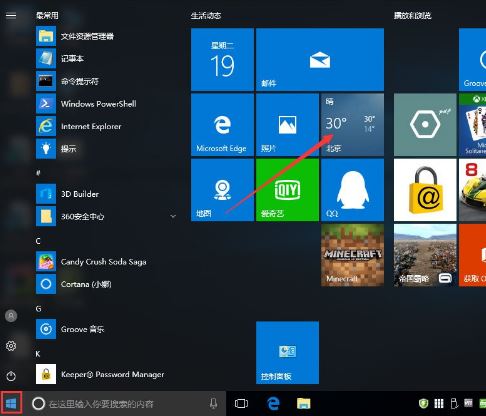The width and height of the screenshot is (486, 416).
Task: Launch Groove 音乐 from the app list
Action: 107,329
